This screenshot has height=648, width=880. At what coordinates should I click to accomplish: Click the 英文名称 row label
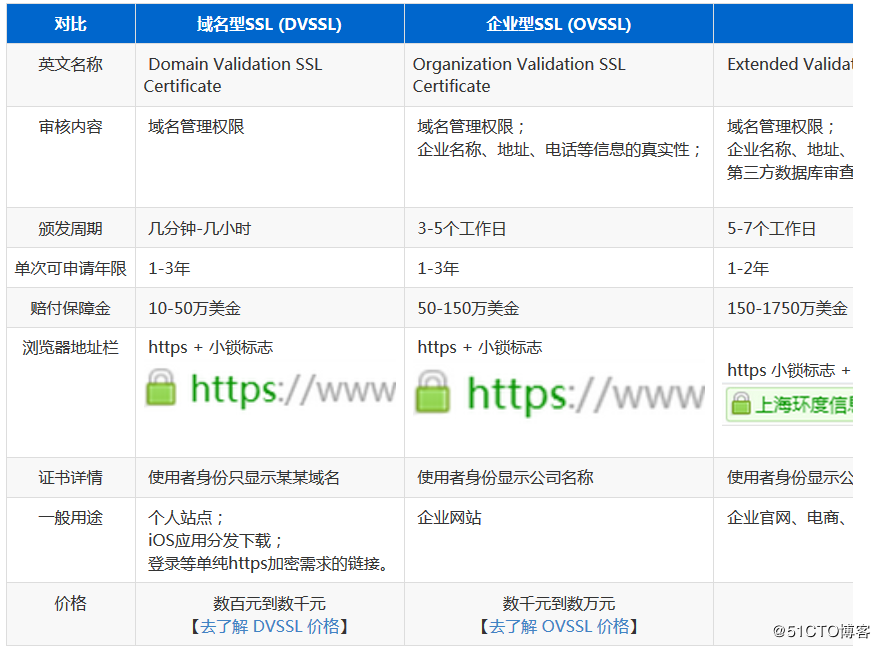tap(70, 64)
